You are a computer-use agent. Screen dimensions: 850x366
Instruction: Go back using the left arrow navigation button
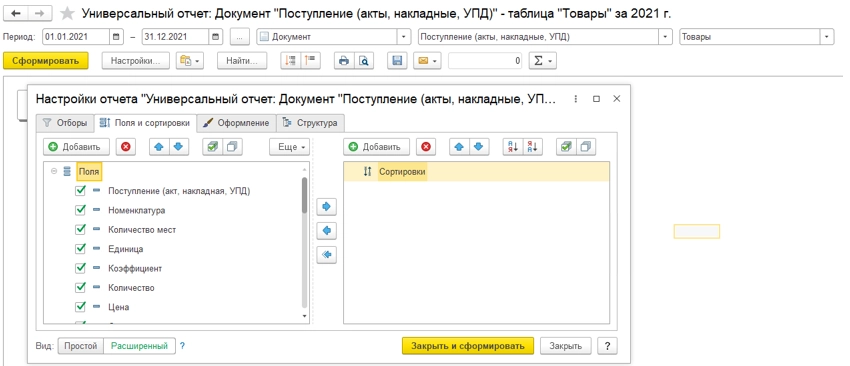click(x=16, y=14)
